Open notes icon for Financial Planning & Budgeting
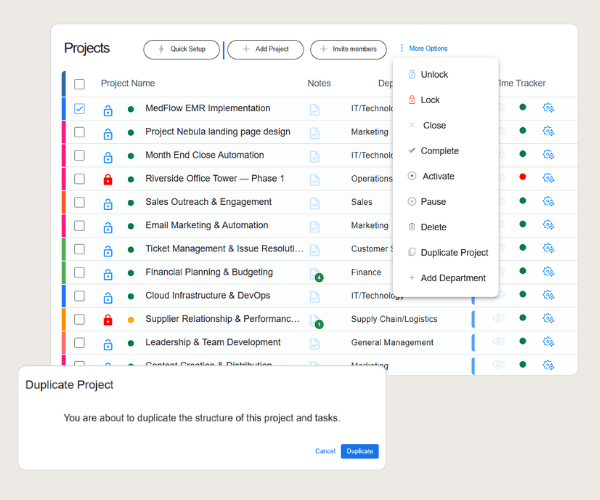This screenshot has height=500, width=600. [315, 274]
